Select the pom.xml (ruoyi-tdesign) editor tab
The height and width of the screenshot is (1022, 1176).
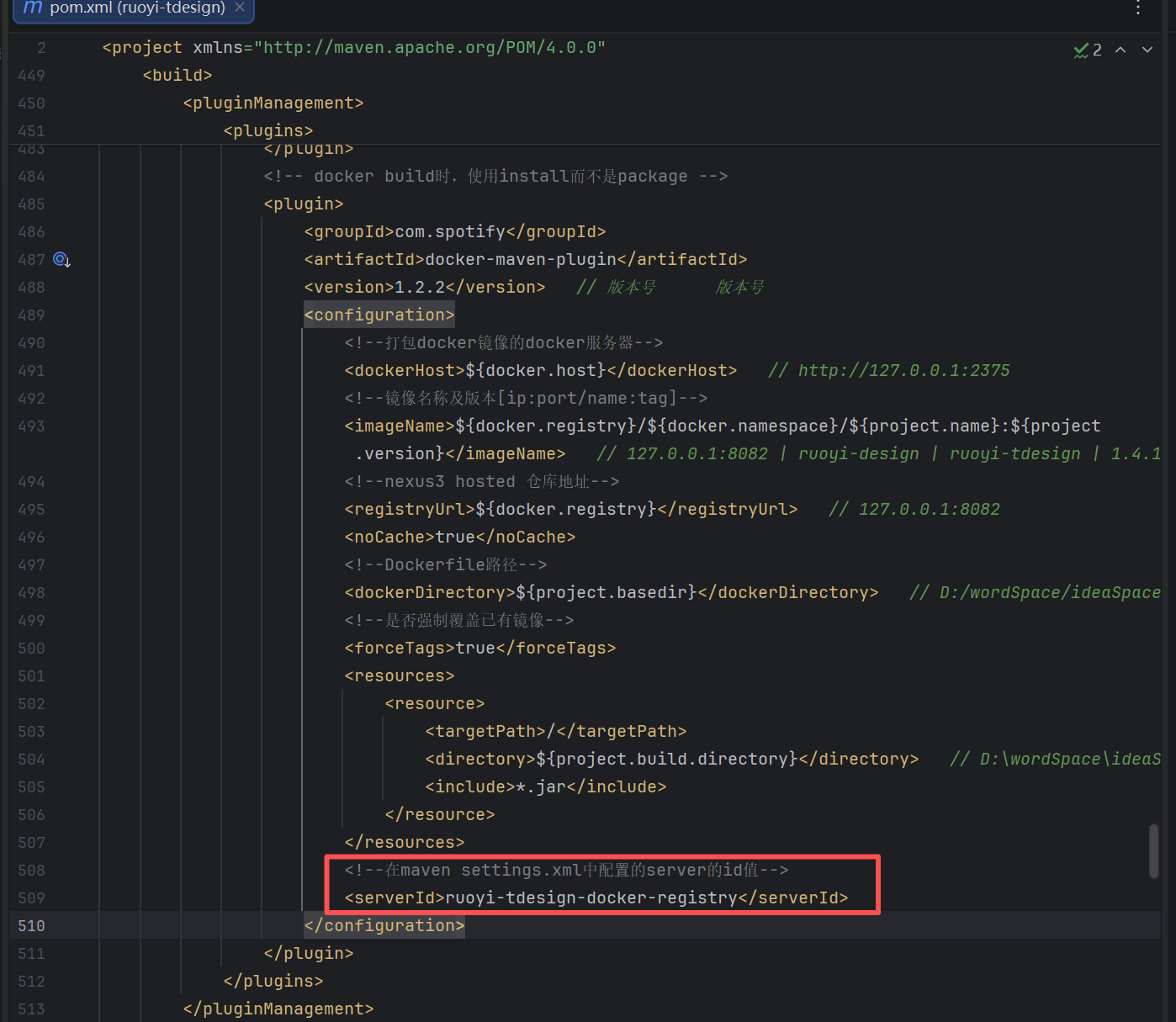(x=135, y=8)
